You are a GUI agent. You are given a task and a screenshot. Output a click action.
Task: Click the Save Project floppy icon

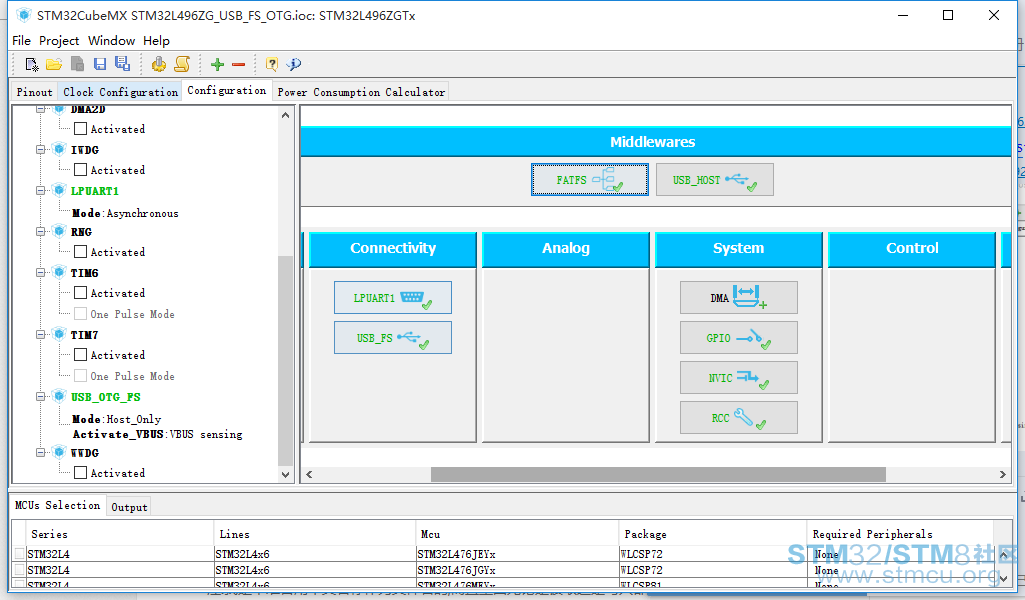99,64
